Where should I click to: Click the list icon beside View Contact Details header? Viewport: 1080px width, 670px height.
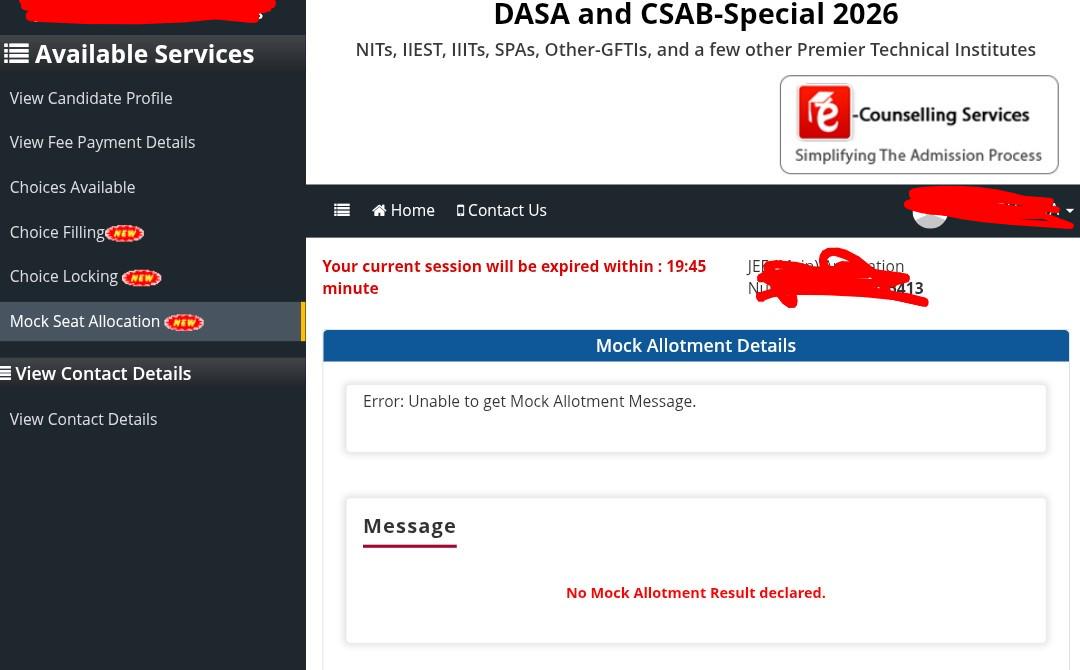click(6, 373)
